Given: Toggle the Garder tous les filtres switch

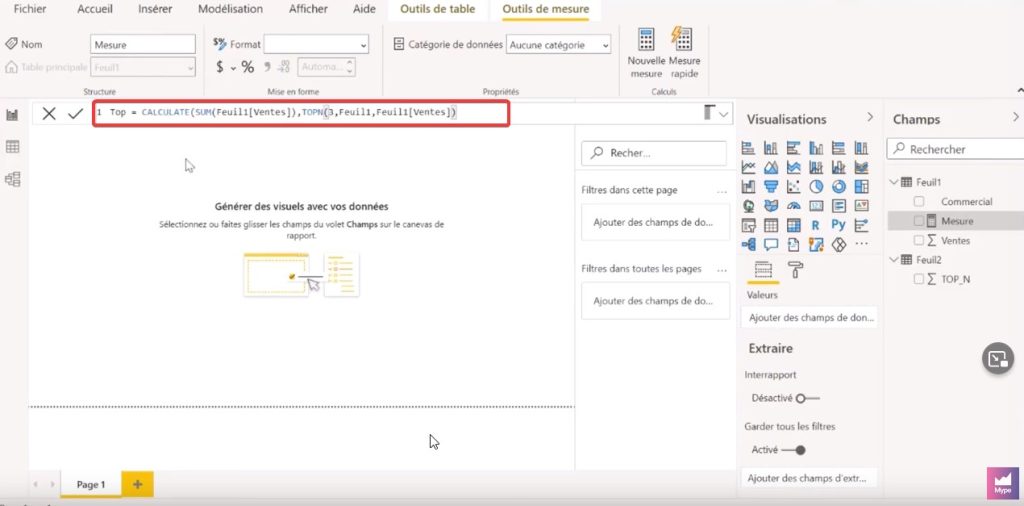Looking at the screenshot, I should click(x=793, y=450).
